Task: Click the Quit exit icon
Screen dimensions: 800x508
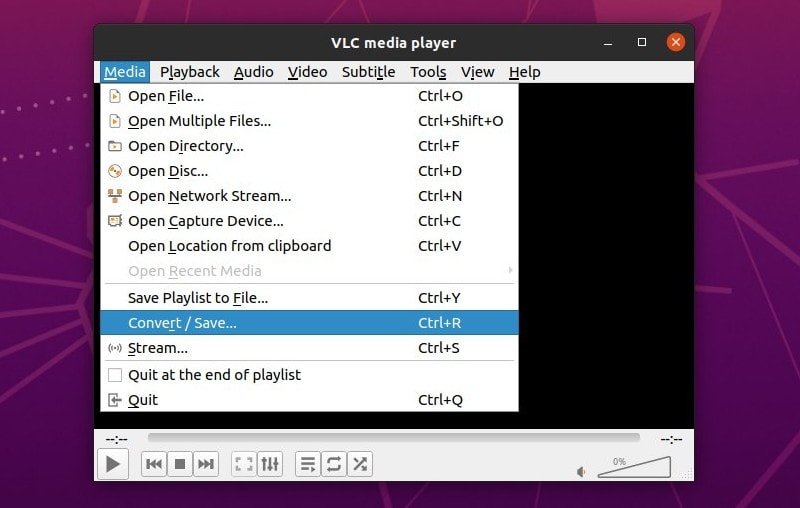Action: (x=115, y=400)
